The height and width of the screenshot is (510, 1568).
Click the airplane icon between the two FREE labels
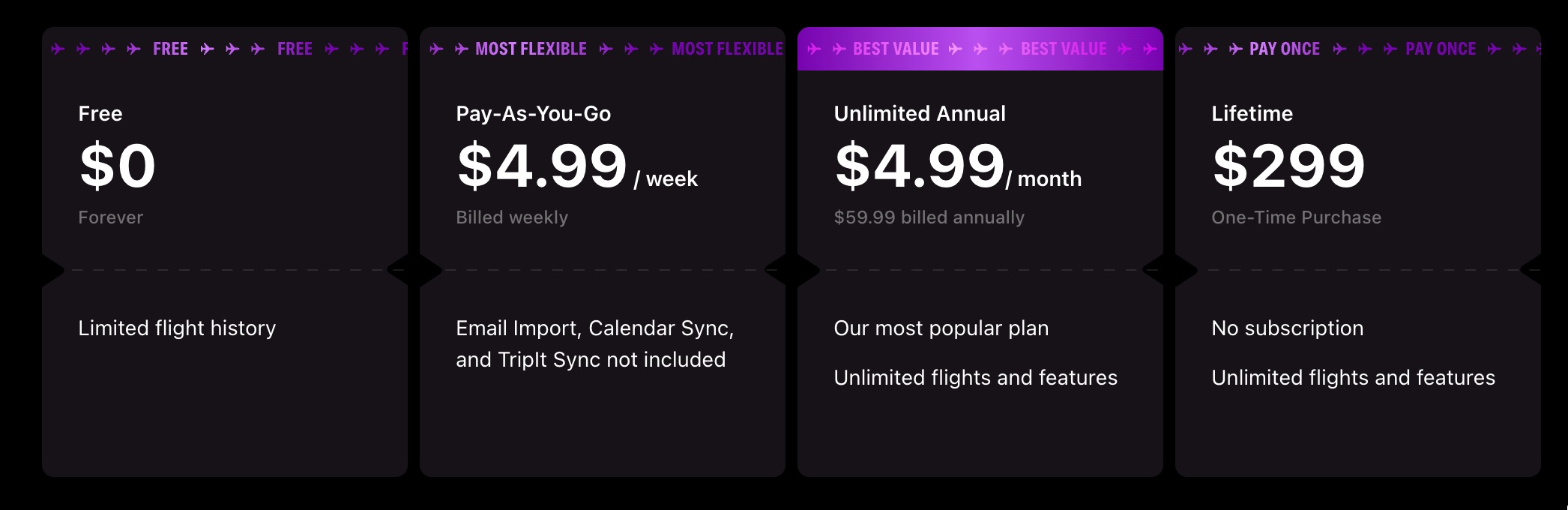(233, 49)
